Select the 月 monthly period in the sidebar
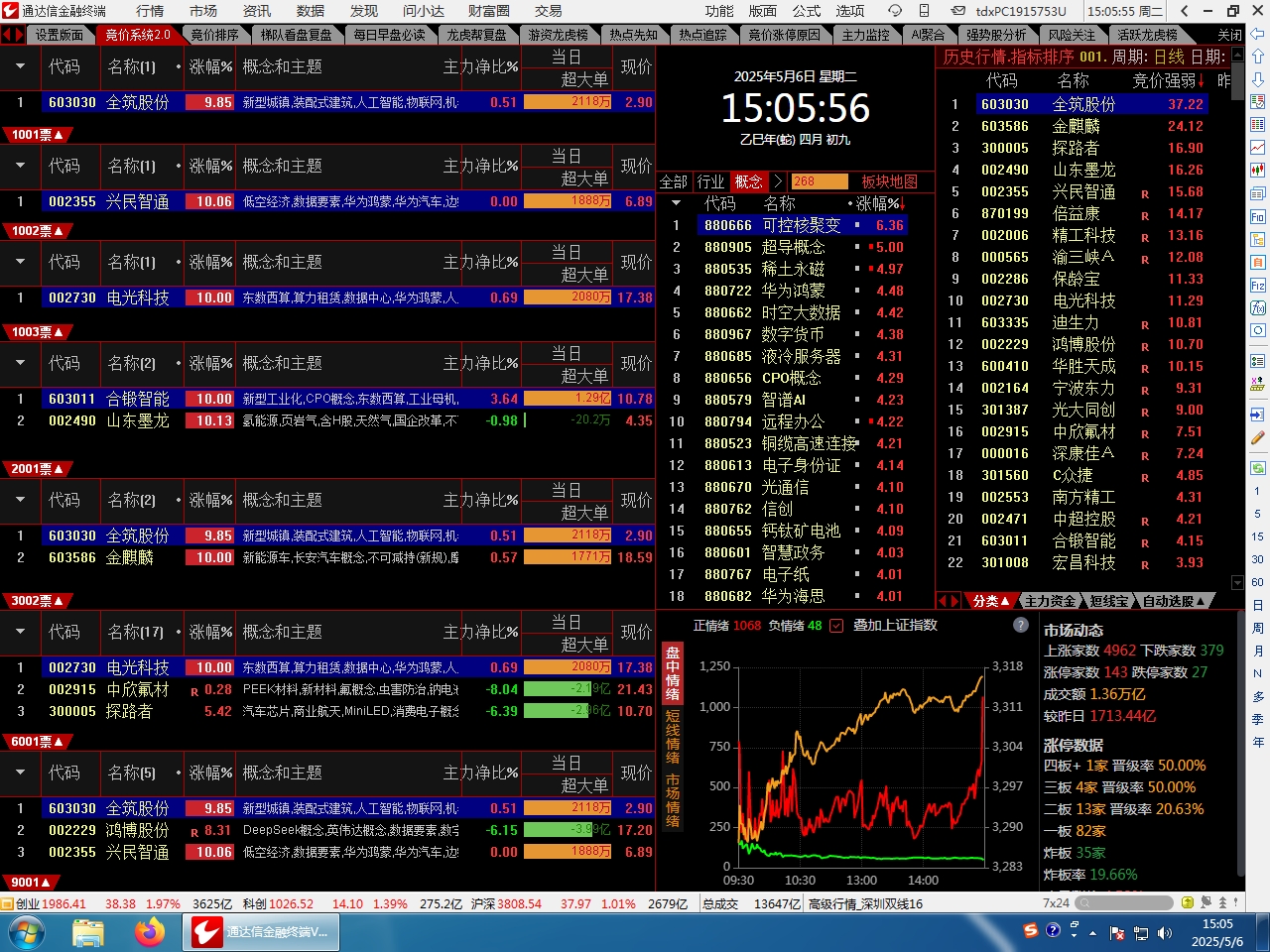The width and height of the screenshot is (1270, 952). coord(1257,651)
